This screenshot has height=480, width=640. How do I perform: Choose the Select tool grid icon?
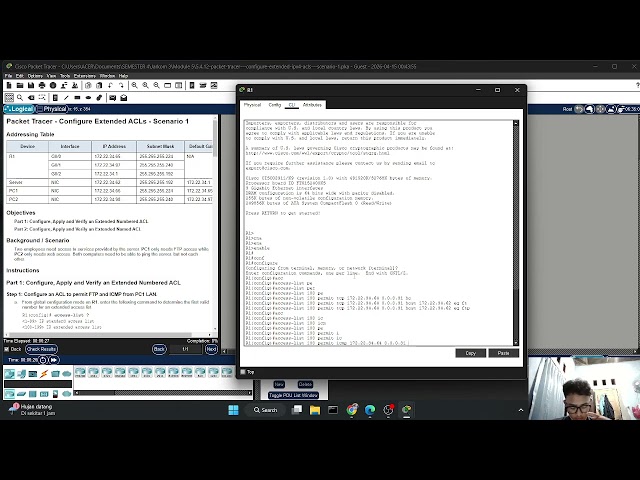9,98
